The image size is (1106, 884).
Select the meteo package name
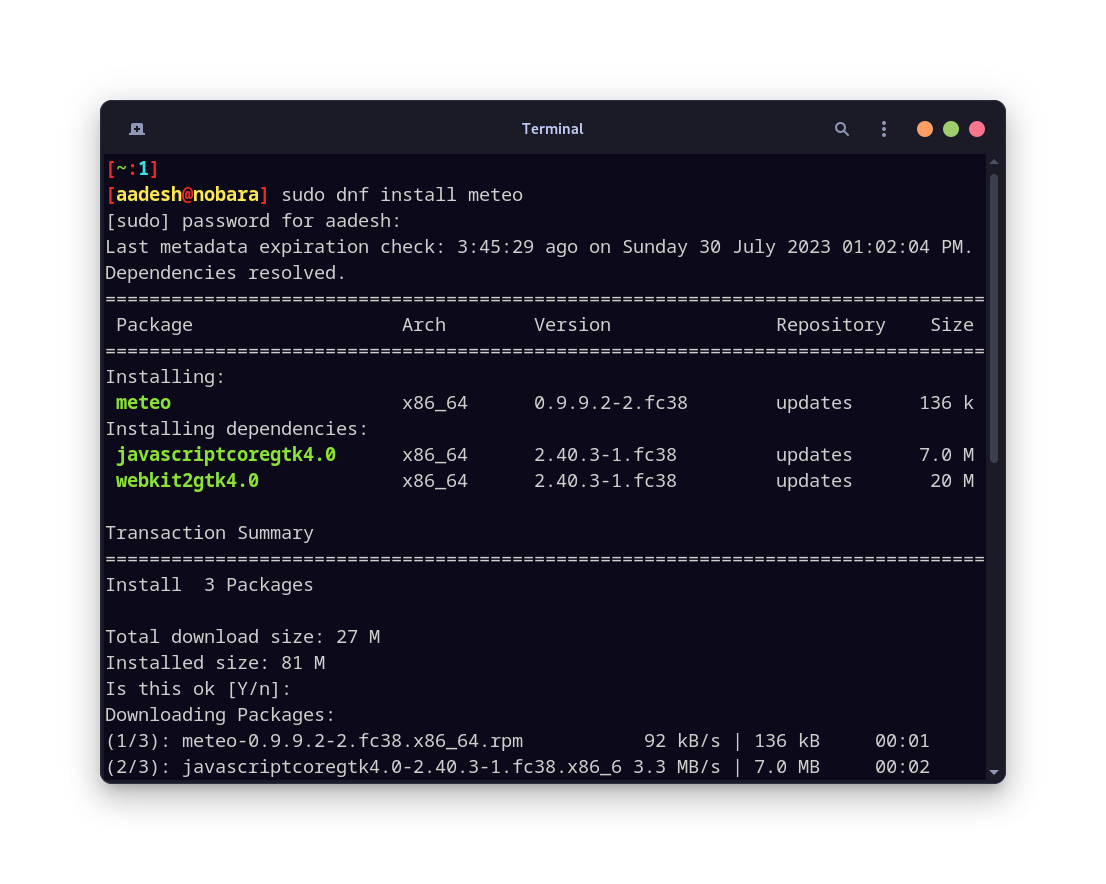point(143,402)
